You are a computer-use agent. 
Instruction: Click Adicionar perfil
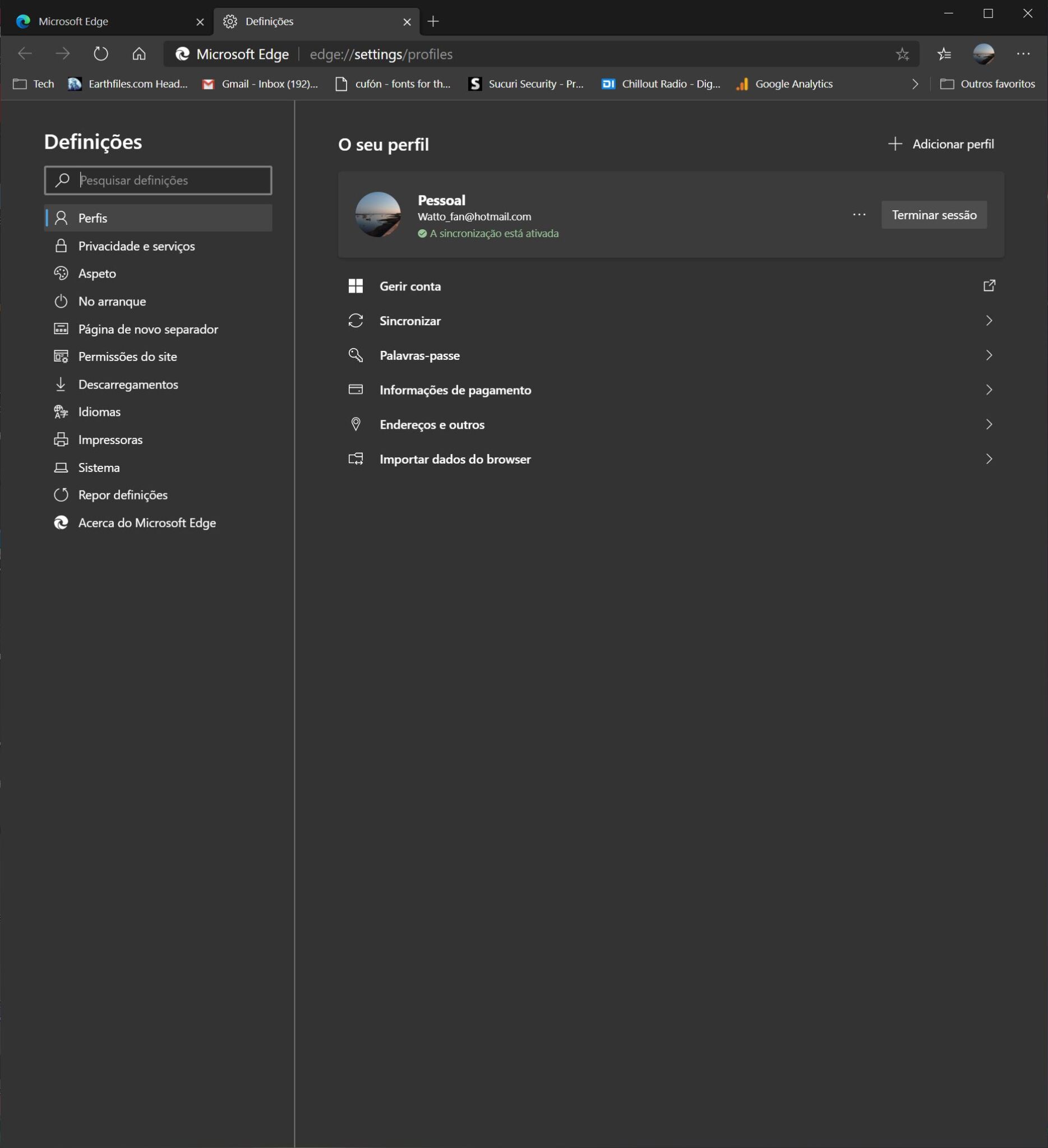(x=941, y=143)
